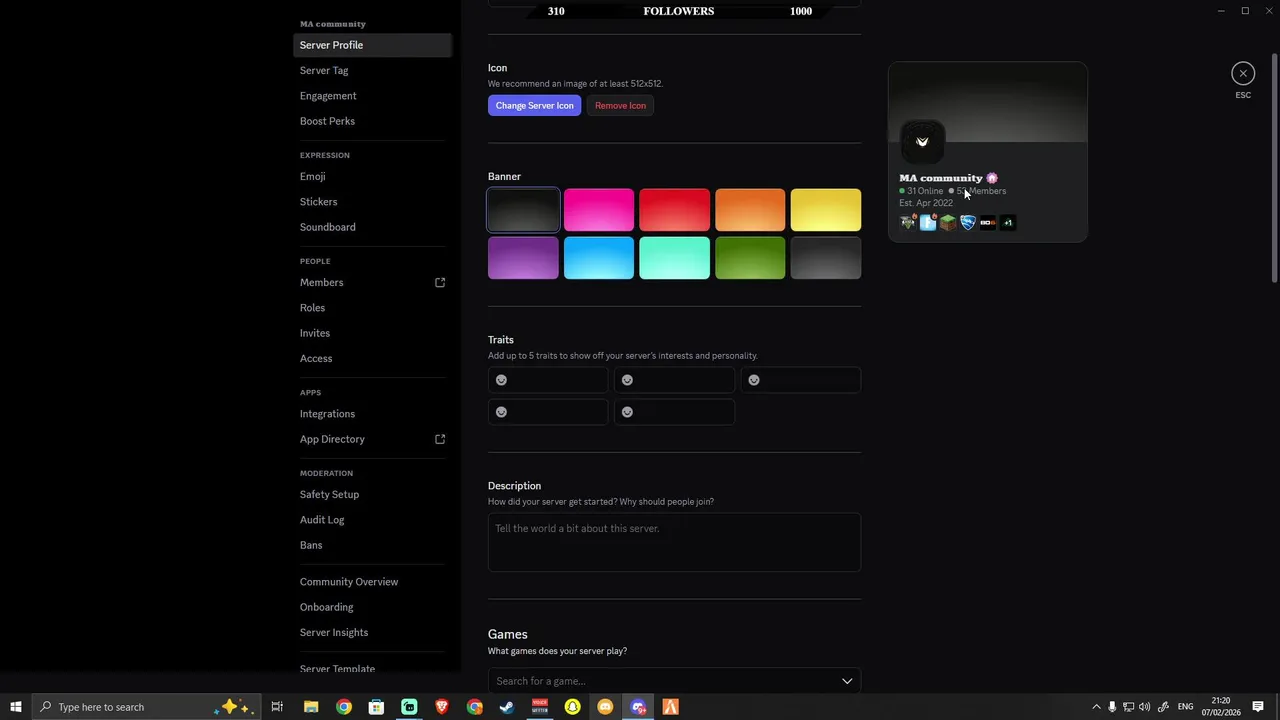Viewport: 1280px width, 720px height.
Task: Select the mint teal banner color
Action: 674,258
